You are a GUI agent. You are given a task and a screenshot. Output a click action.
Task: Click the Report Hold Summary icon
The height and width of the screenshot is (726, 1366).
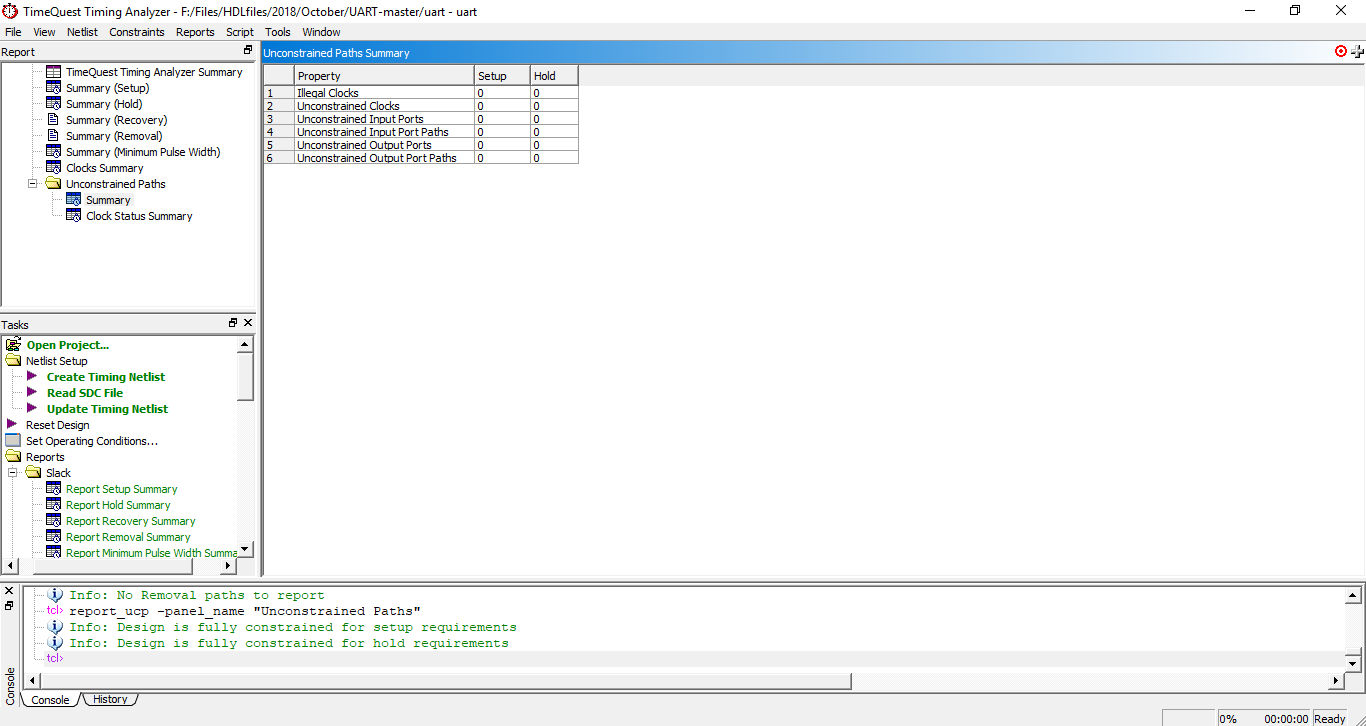54,505
